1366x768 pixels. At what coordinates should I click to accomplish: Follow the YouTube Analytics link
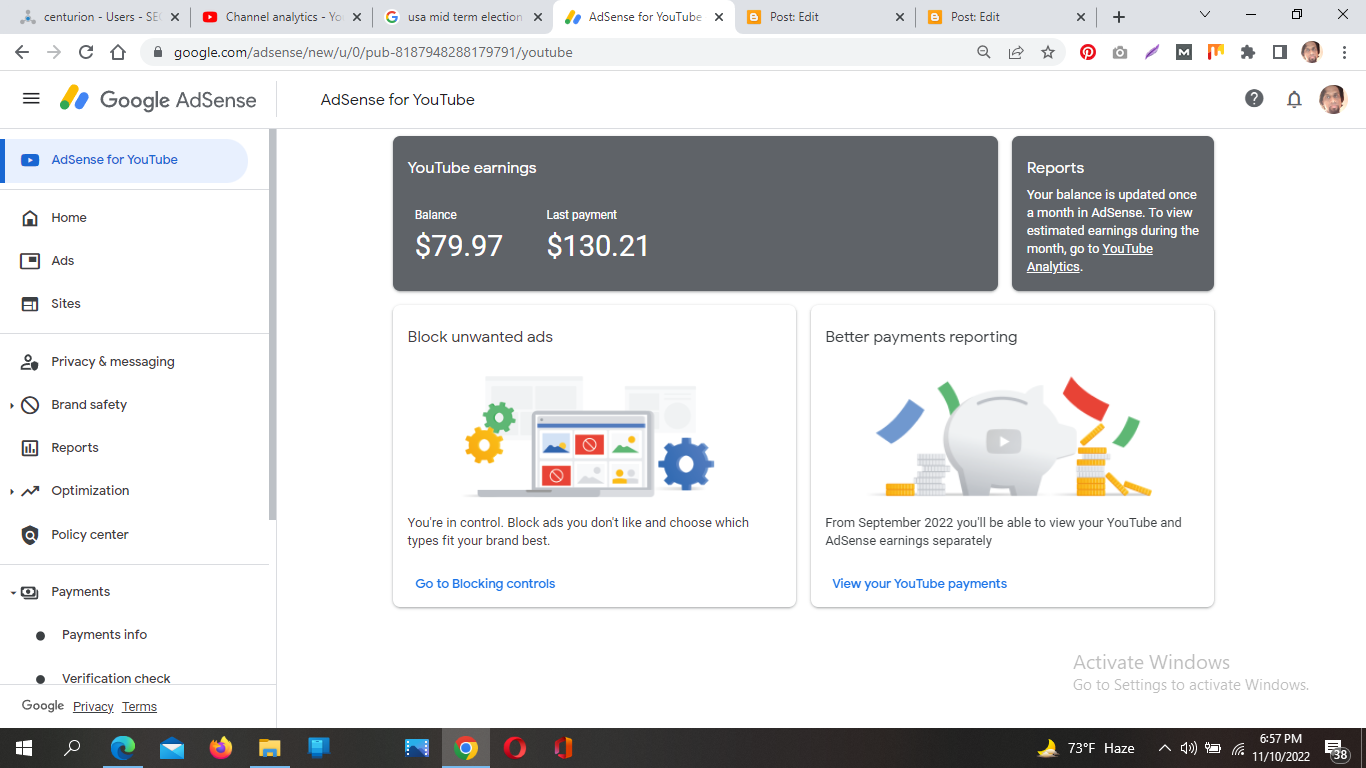(x=1090, y=258)
